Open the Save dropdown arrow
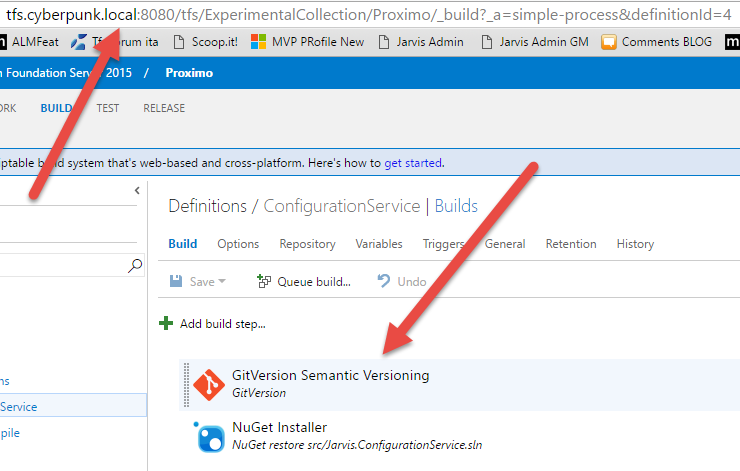The width and height of the screenshot is (740, 471). click(x=222, y=281)
